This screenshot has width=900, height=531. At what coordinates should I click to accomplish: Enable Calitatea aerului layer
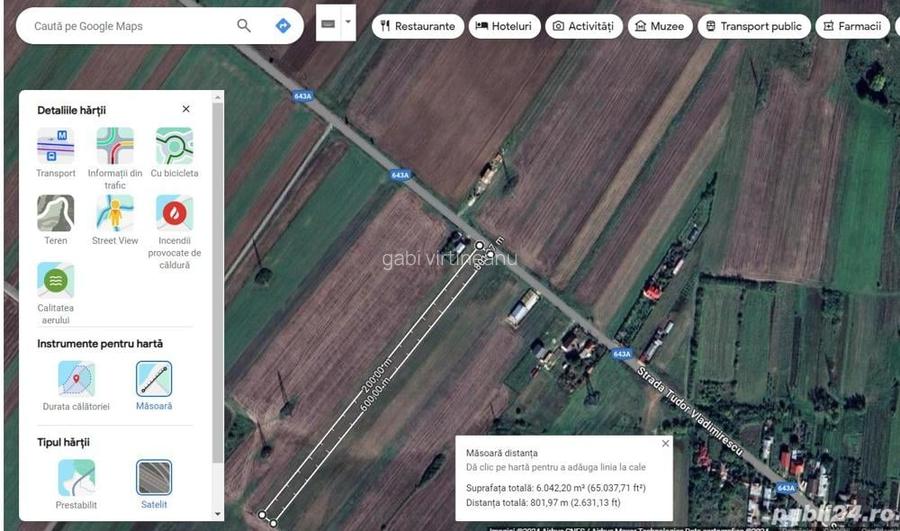(x=56, y=293)
